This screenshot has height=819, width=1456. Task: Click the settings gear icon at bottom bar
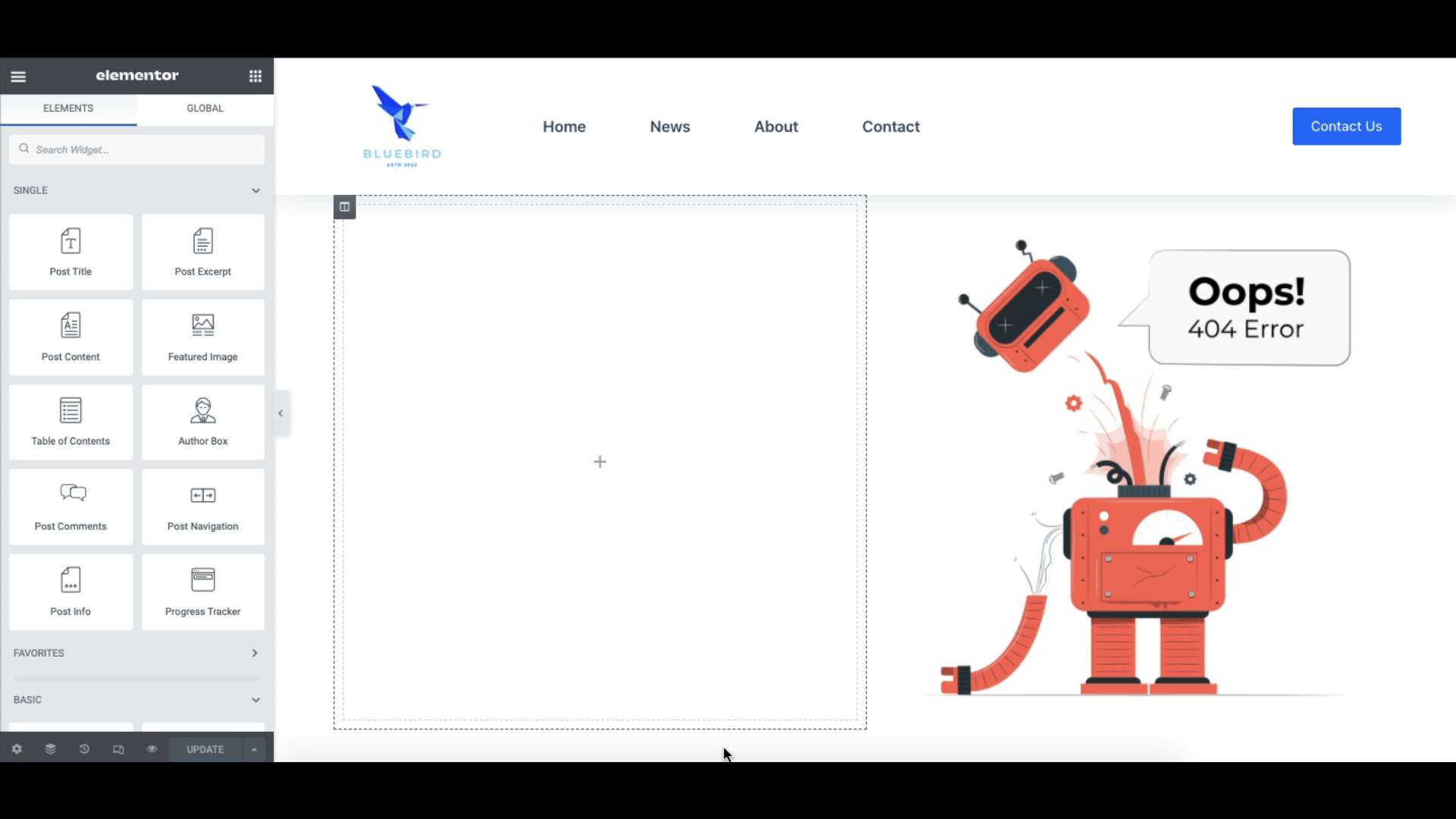(x=16, y=749)
